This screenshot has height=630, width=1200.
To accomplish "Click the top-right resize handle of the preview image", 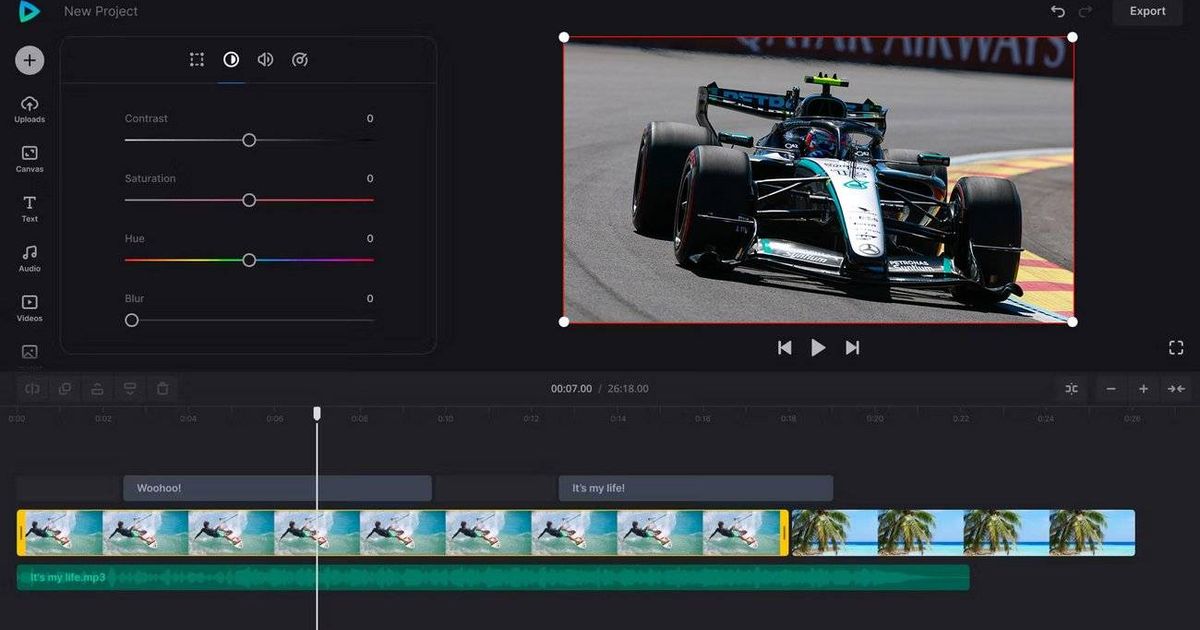I will [x=1073, y=37].
